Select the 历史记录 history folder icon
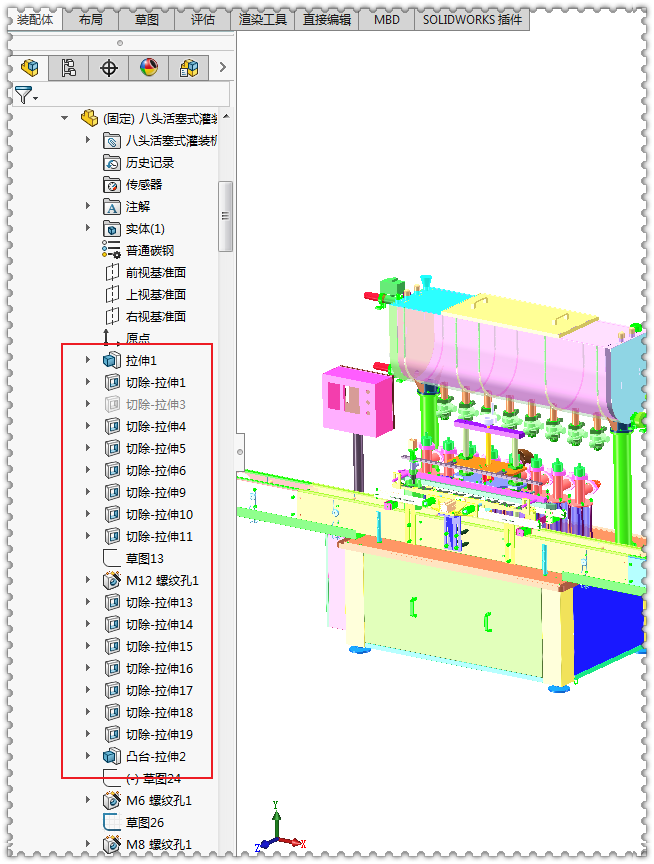This screenshot has width=654, height=864. click(113, 162)
